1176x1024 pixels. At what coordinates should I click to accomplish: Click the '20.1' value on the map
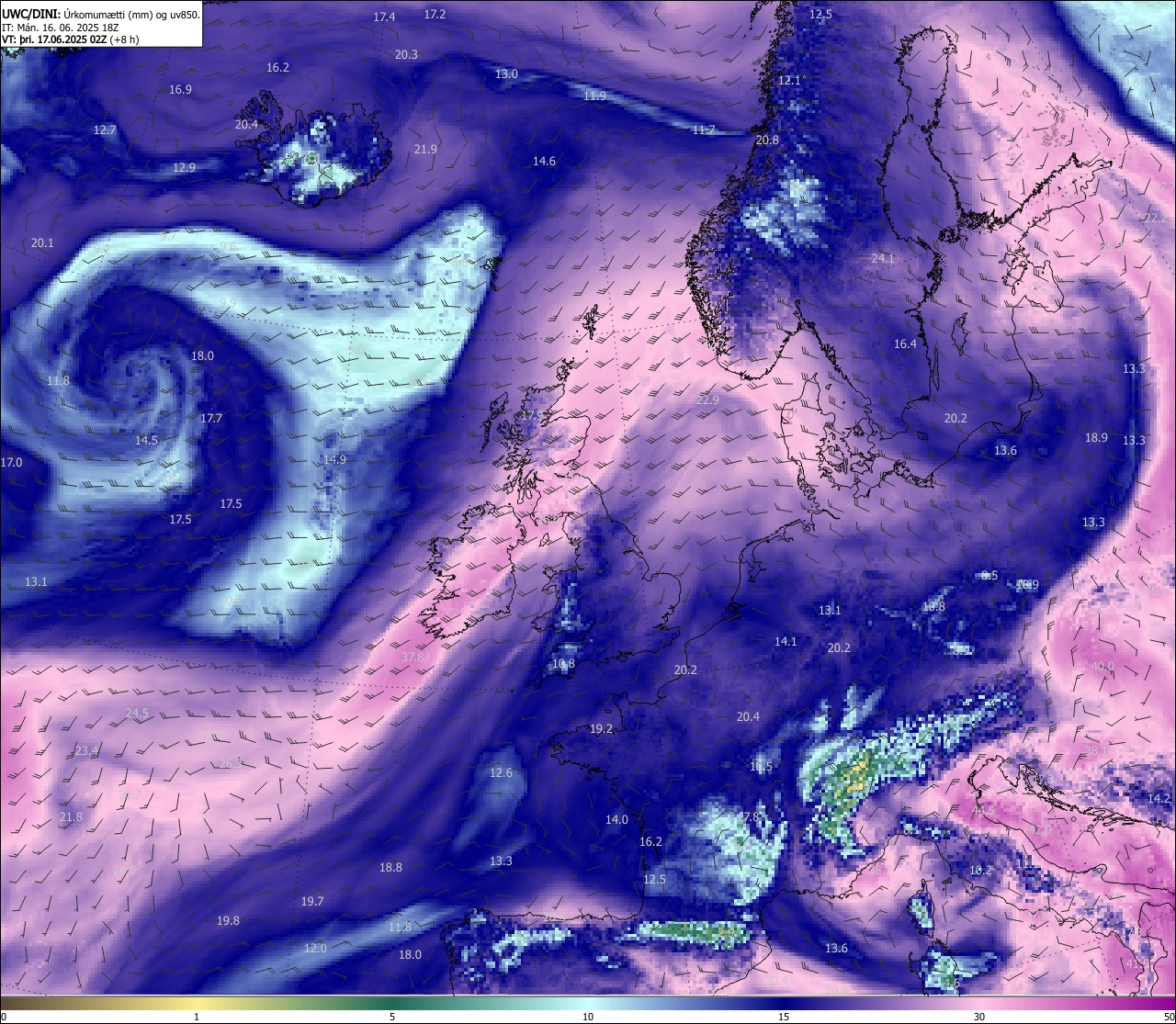tap(42, 243)
